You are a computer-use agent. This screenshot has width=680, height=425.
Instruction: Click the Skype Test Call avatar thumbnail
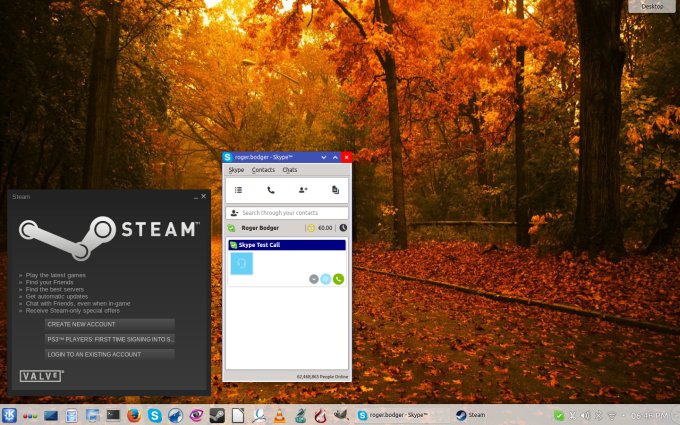242,263
